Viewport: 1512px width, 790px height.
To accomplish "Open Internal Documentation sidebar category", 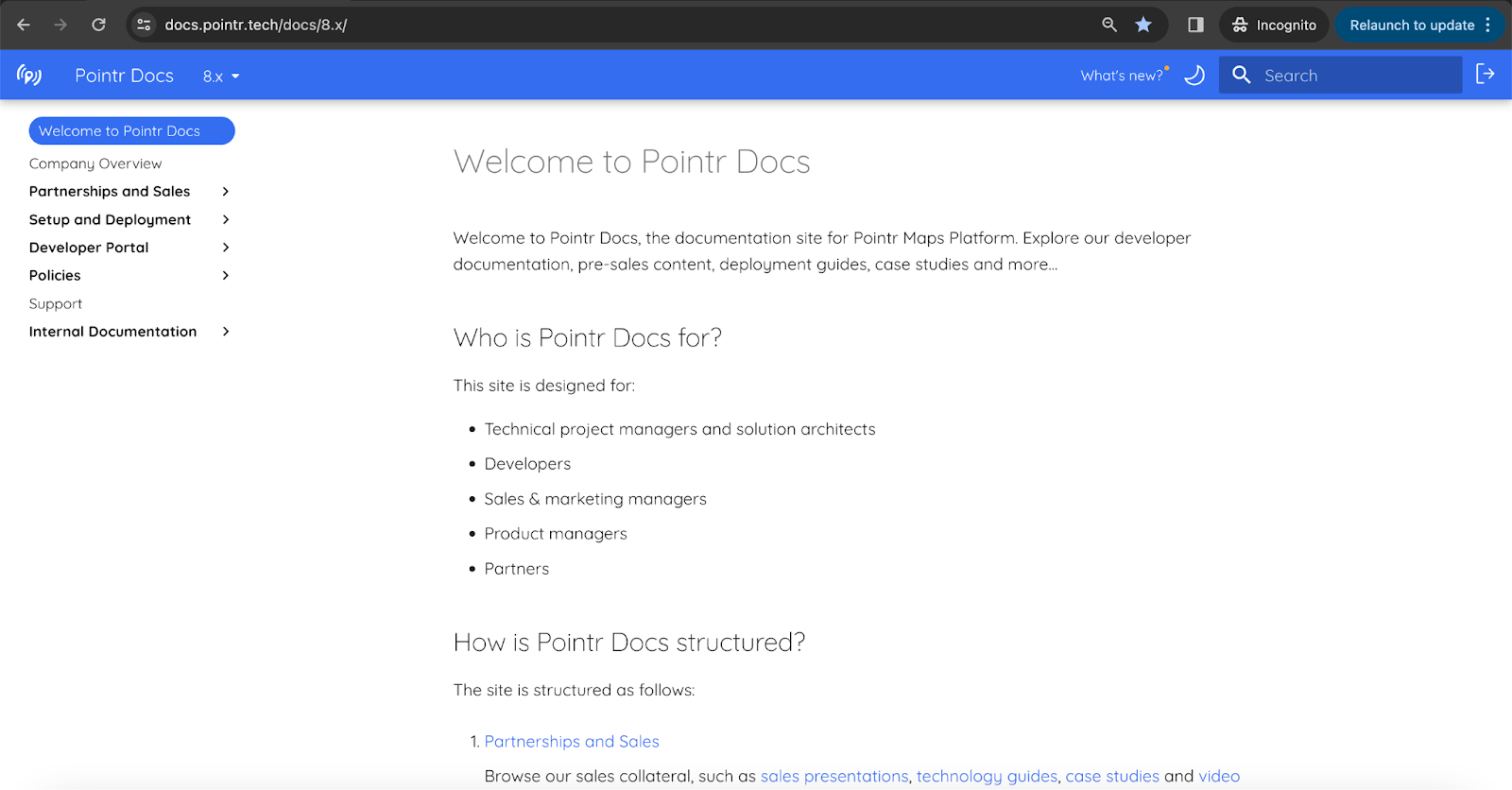I will click(112, 332).
